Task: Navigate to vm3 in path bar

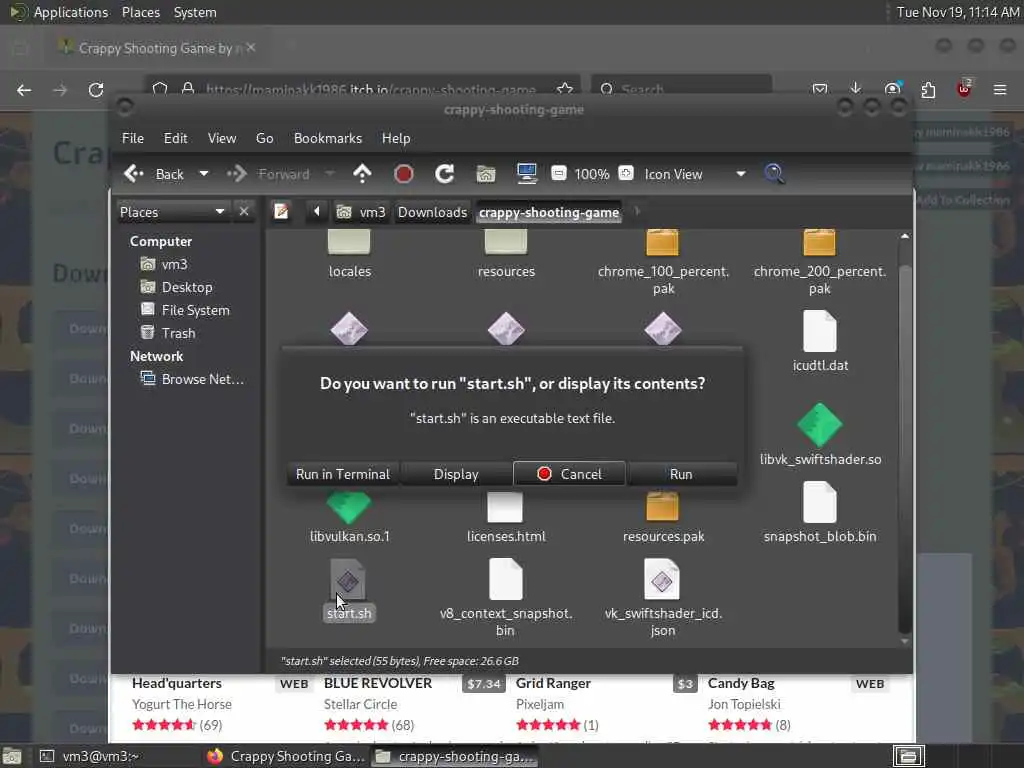Action: pos(361,212)
